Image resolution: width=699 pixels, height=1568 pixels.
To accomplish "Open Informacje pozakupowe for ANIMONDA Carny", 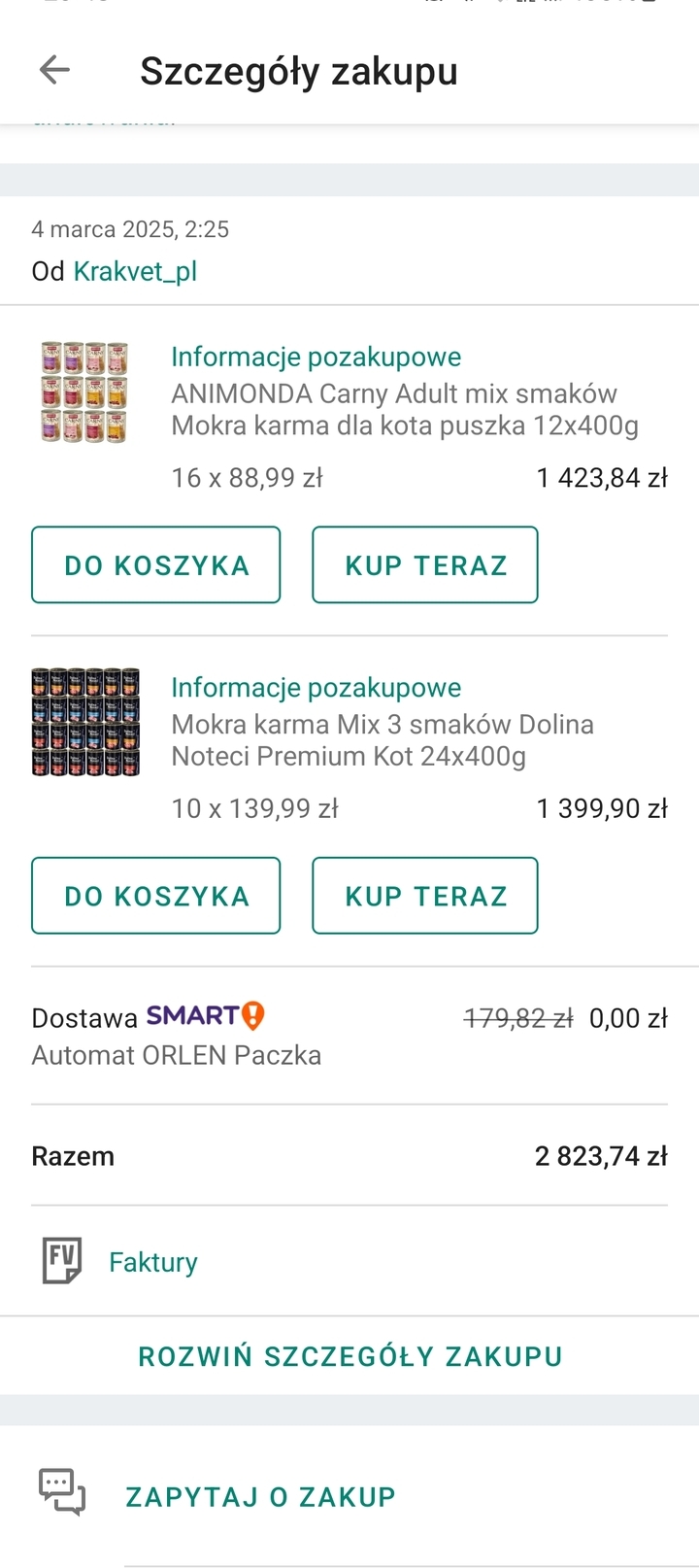I will [316, 357].
